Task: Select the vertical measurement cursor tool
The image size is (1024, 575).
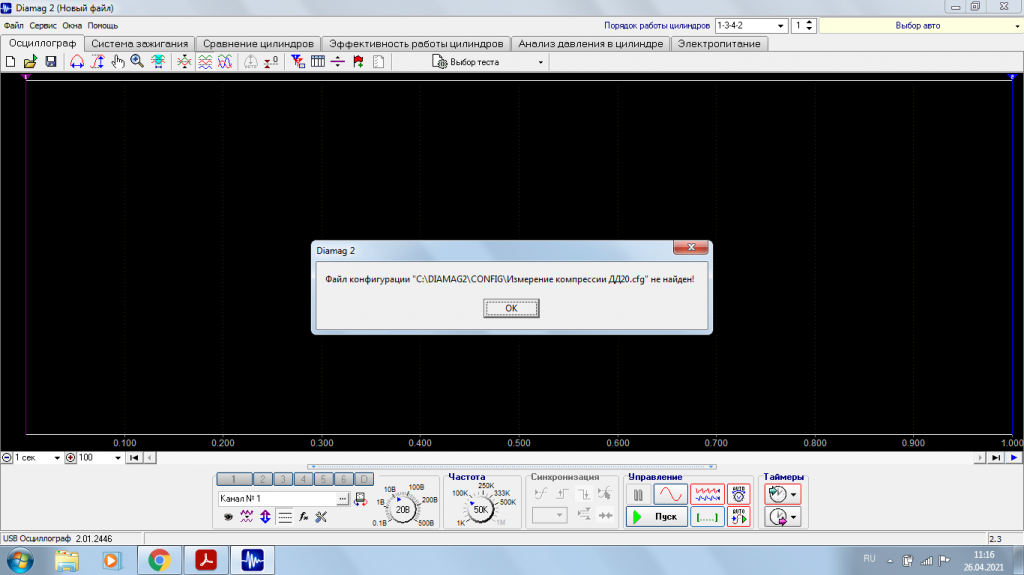Action: 97,61
